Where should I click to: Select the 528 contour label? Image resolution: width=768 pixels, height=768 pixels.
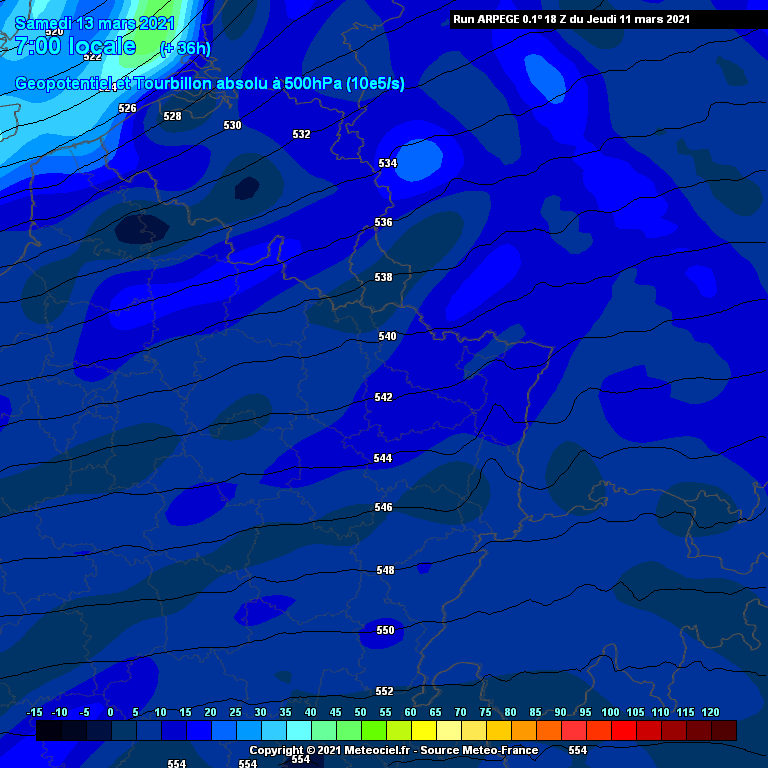click(173, 117)
